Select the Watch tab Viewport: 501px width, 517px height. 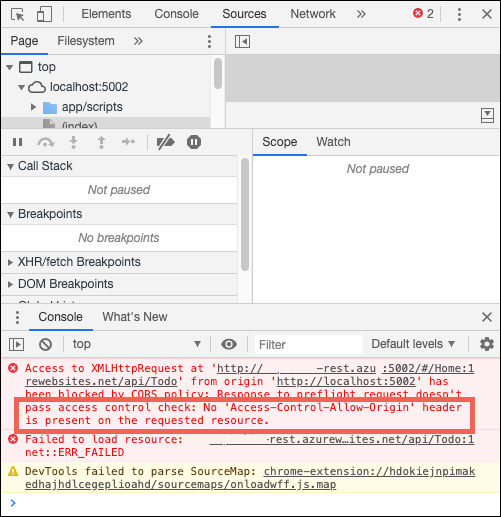(x=333, y=142)
